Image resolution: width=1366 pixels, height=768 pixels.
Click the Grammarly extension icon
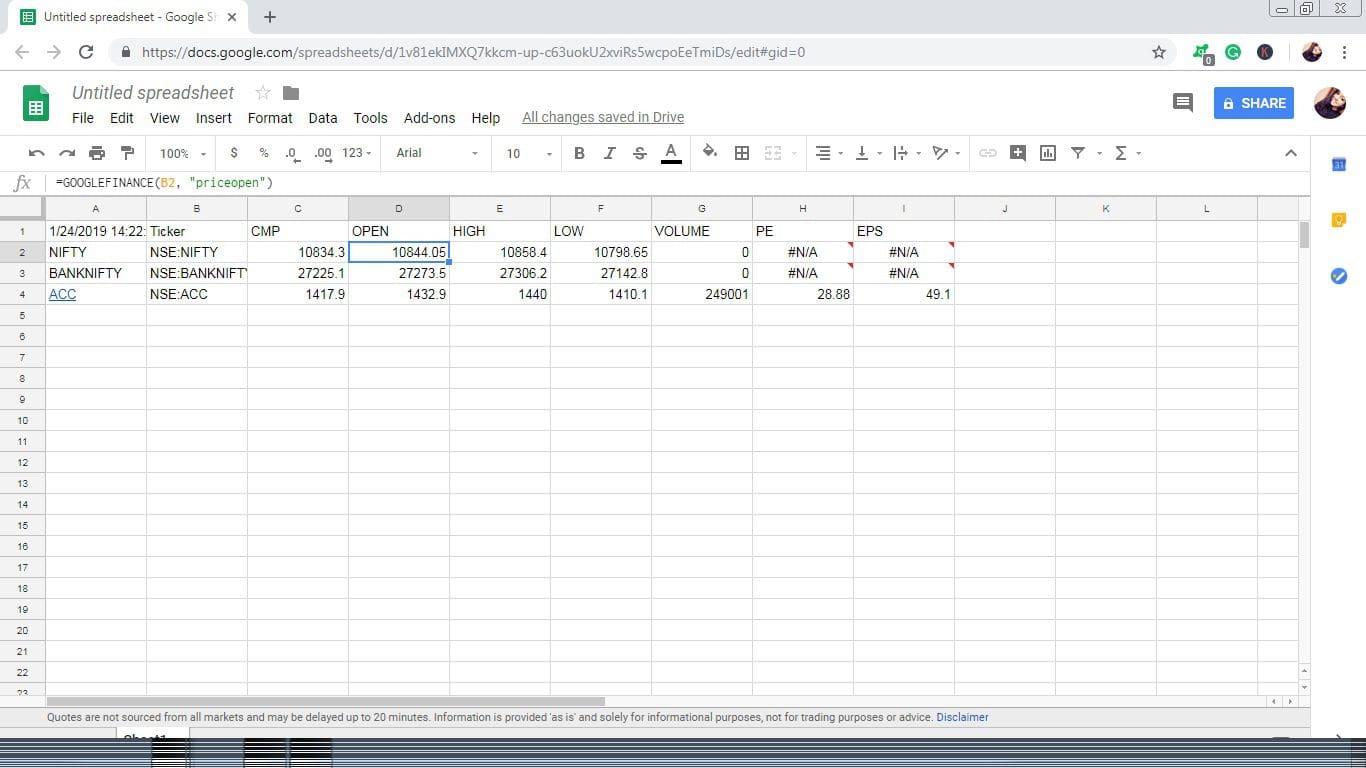point(1233,52)
